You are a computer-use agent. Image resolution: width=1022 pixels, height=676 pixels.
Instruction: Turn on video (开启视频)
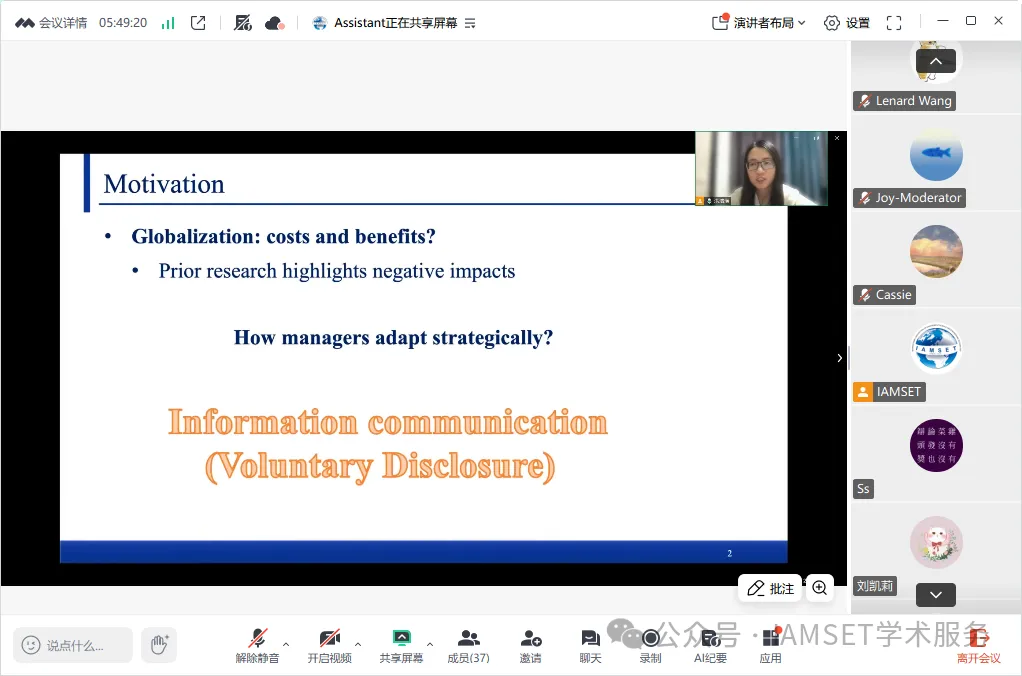(329, 645)
